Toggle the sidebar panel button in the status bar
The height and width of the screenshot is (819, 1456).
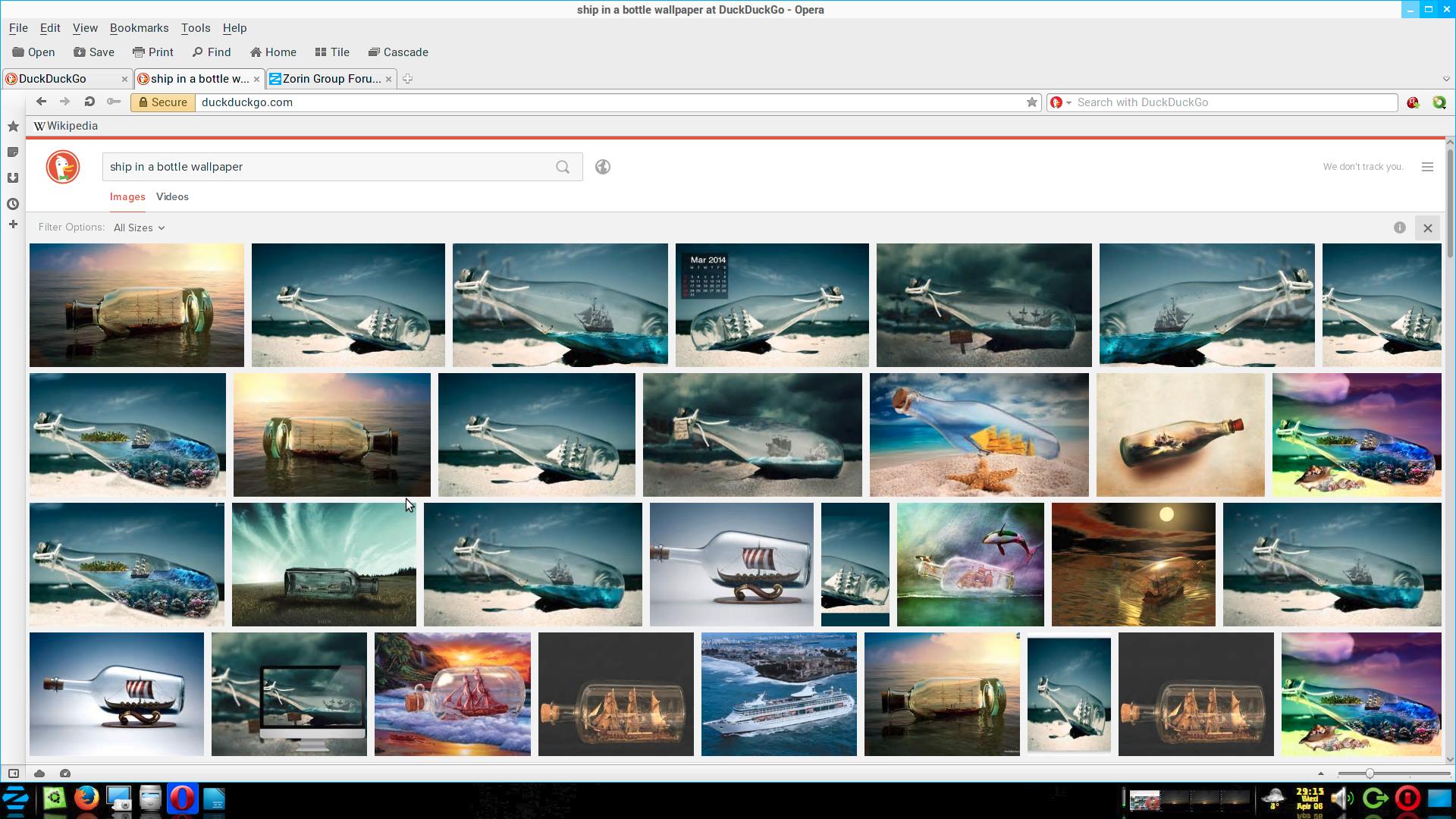13,773
